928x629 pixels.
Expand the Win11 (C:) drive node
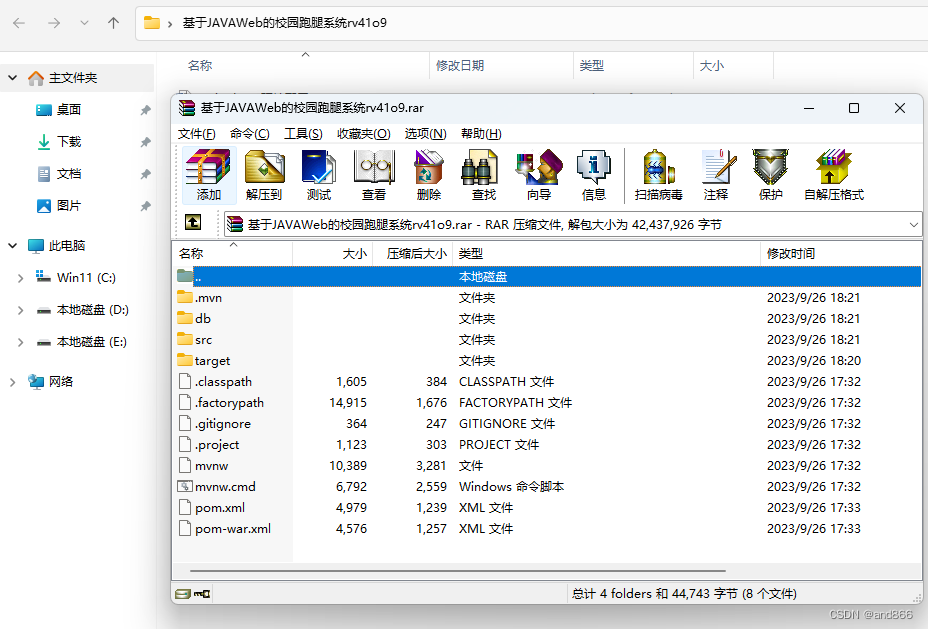coord(21,278)
